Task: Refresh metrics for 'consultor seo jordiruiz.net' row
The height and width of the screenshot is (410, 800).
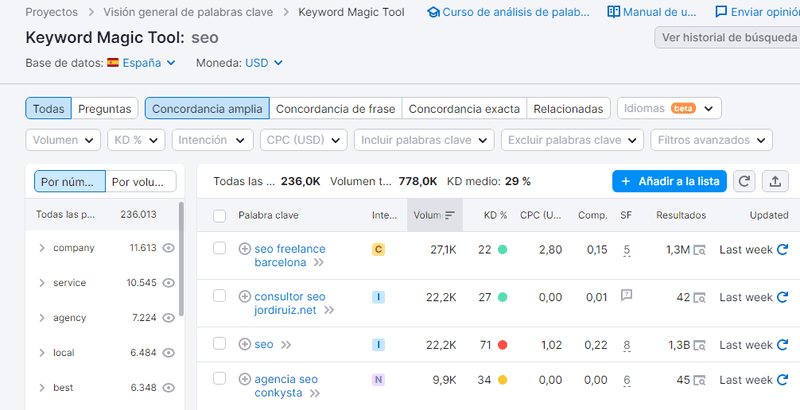Action: (782, 297)
